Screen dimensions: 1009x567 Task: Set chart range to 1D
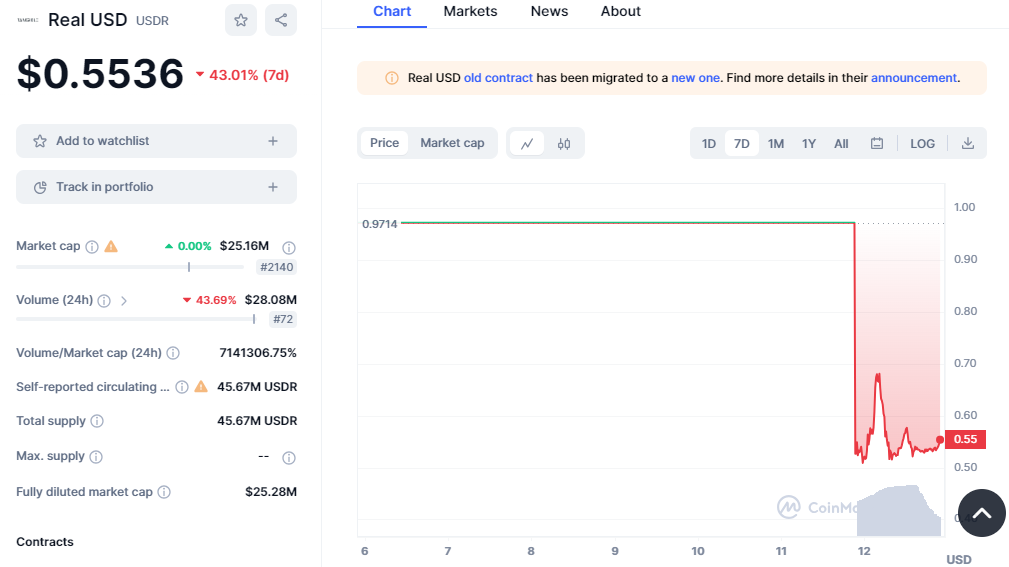708,144
